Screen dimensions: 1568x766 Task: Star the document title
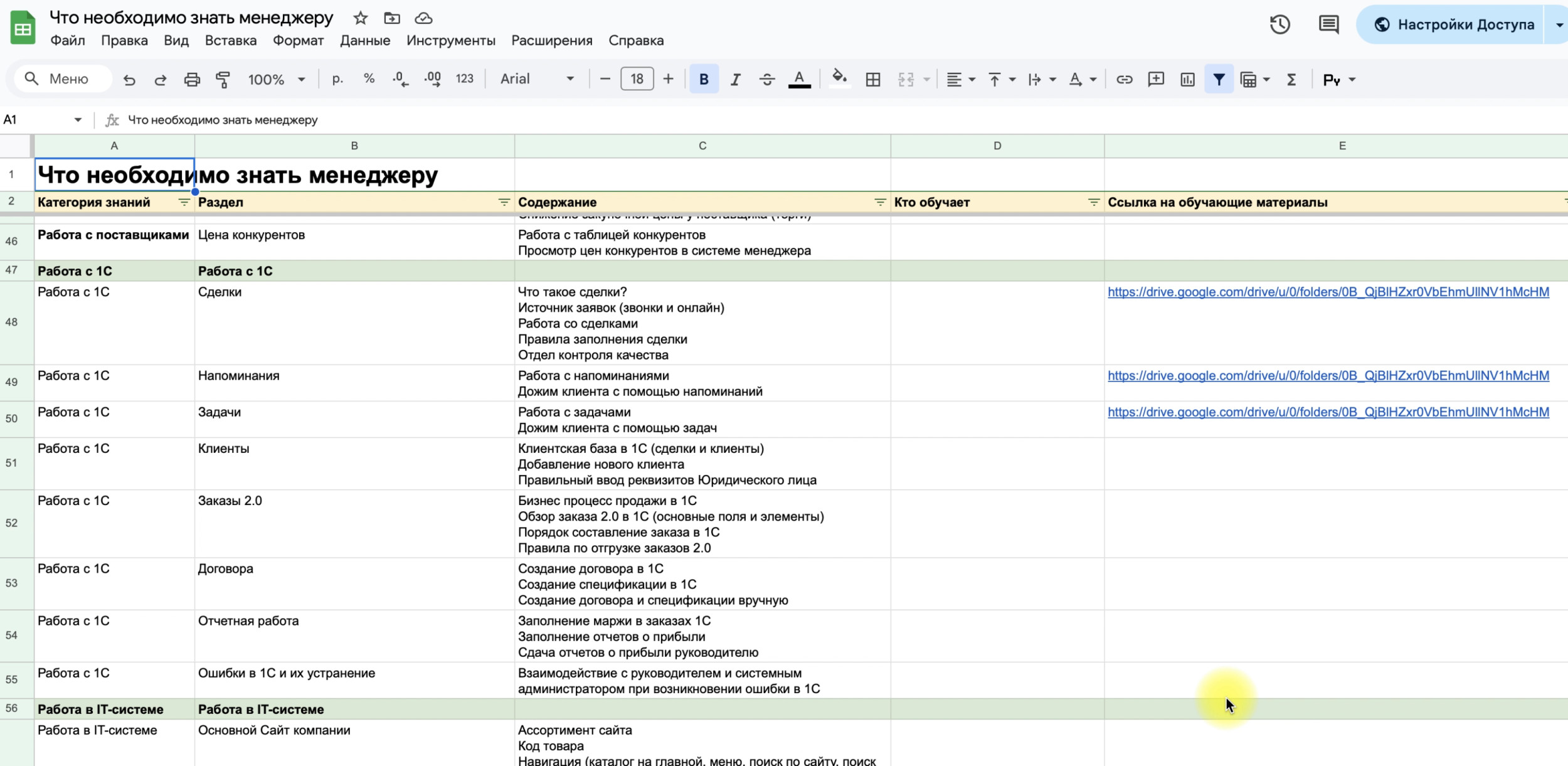(360, 18)
